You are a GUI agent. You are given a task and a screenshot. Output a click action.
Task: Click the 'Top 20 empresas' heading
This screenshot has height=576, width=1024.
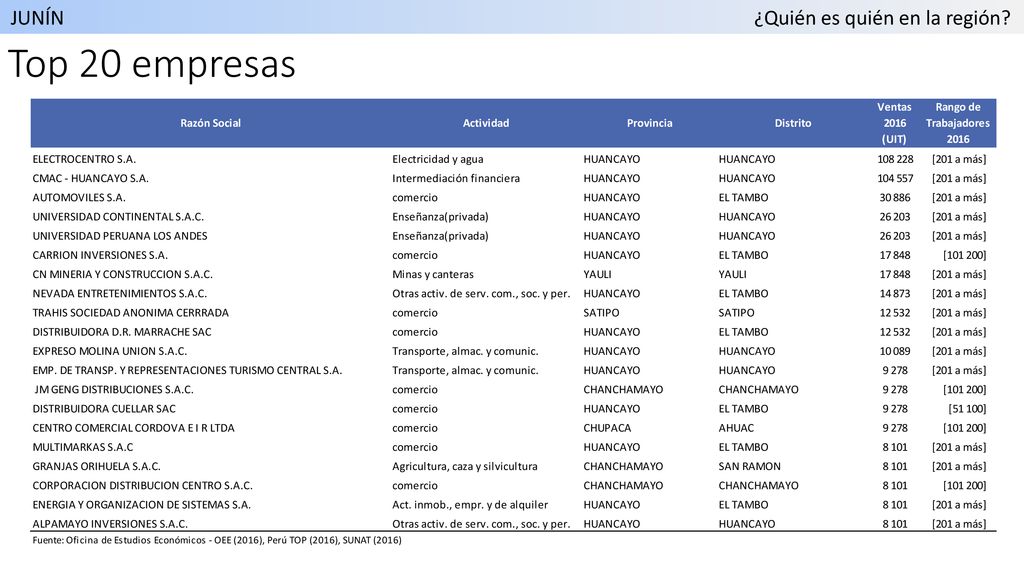pyautogui.click(x=152, y=64)
